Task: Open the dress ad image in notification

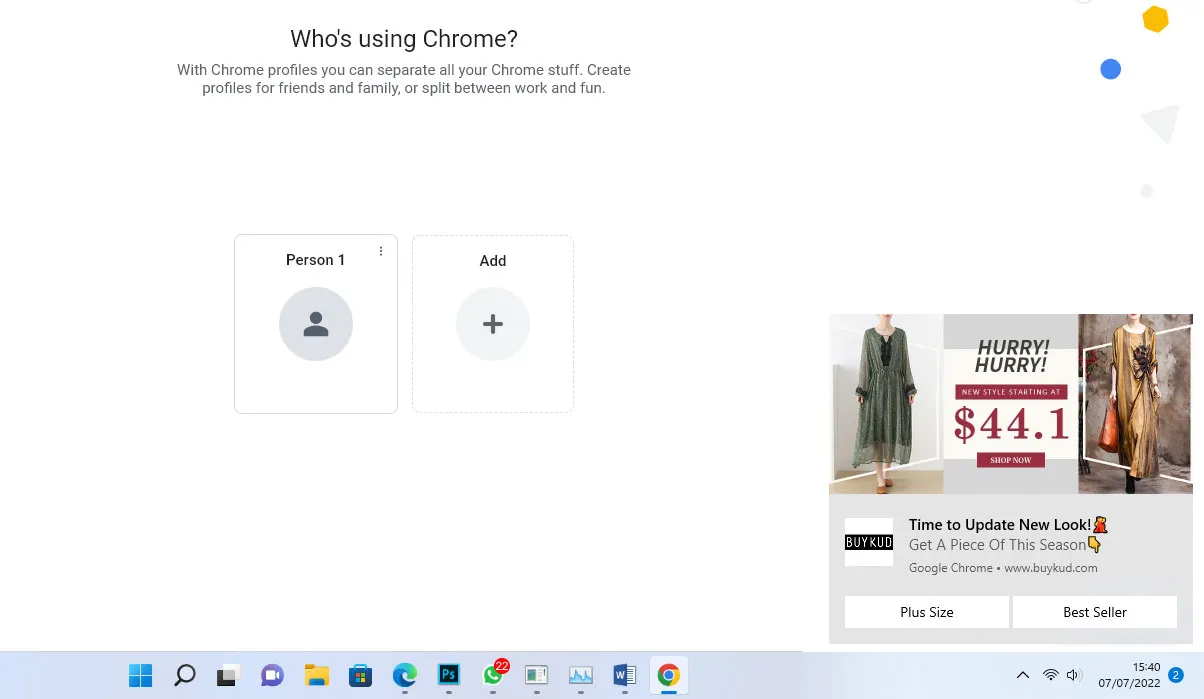Action: point(1010,404)
